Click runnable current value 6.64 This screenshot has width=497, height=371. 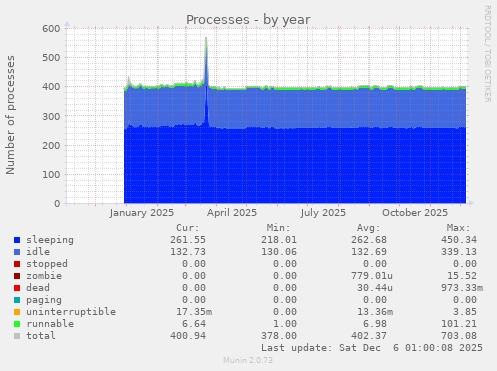(194, 324)
